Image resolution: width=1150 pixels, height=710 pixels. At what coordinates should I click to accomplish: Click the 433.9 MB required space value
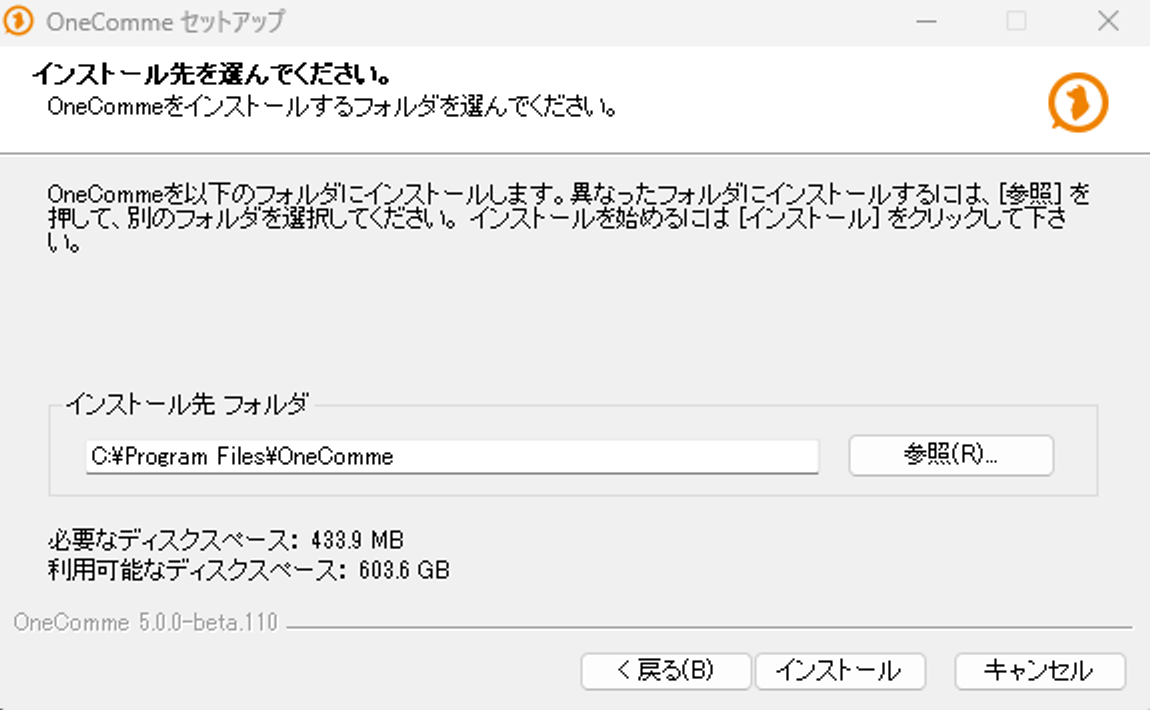[356, 541]
